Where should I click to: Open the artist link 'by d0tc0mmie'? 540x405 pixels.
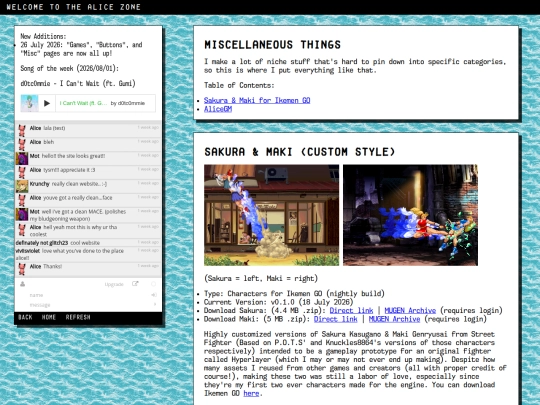click(x=128, y=103)
